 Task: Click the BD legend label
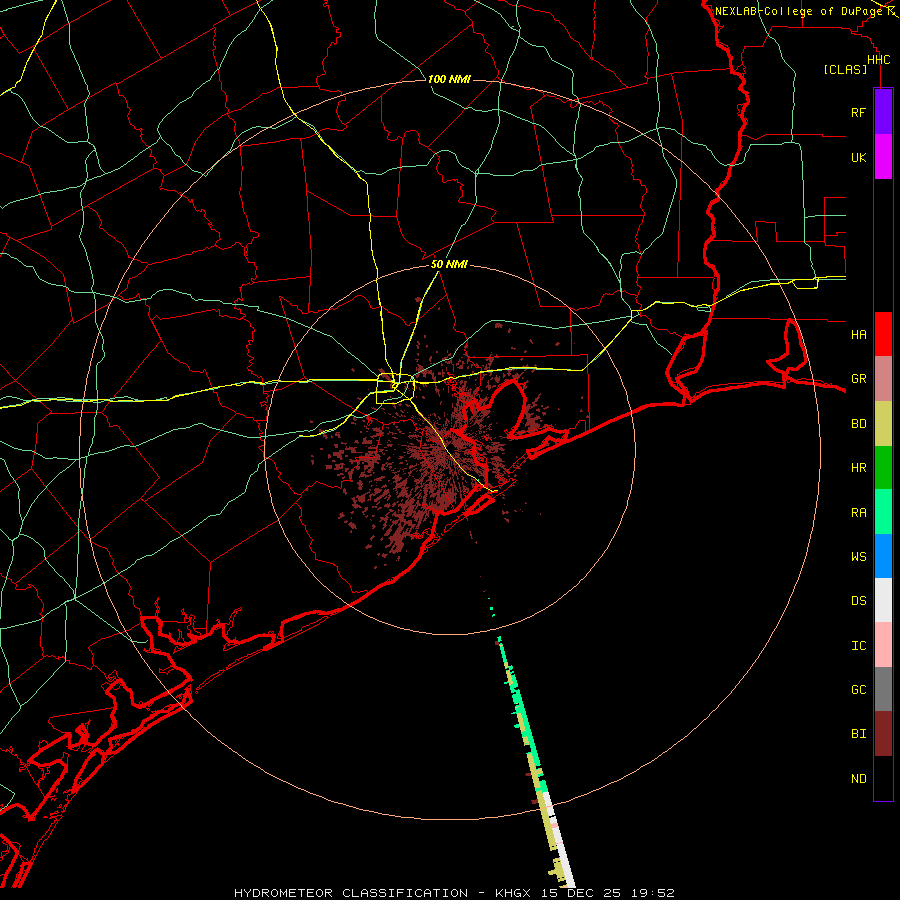pos(858,424)
